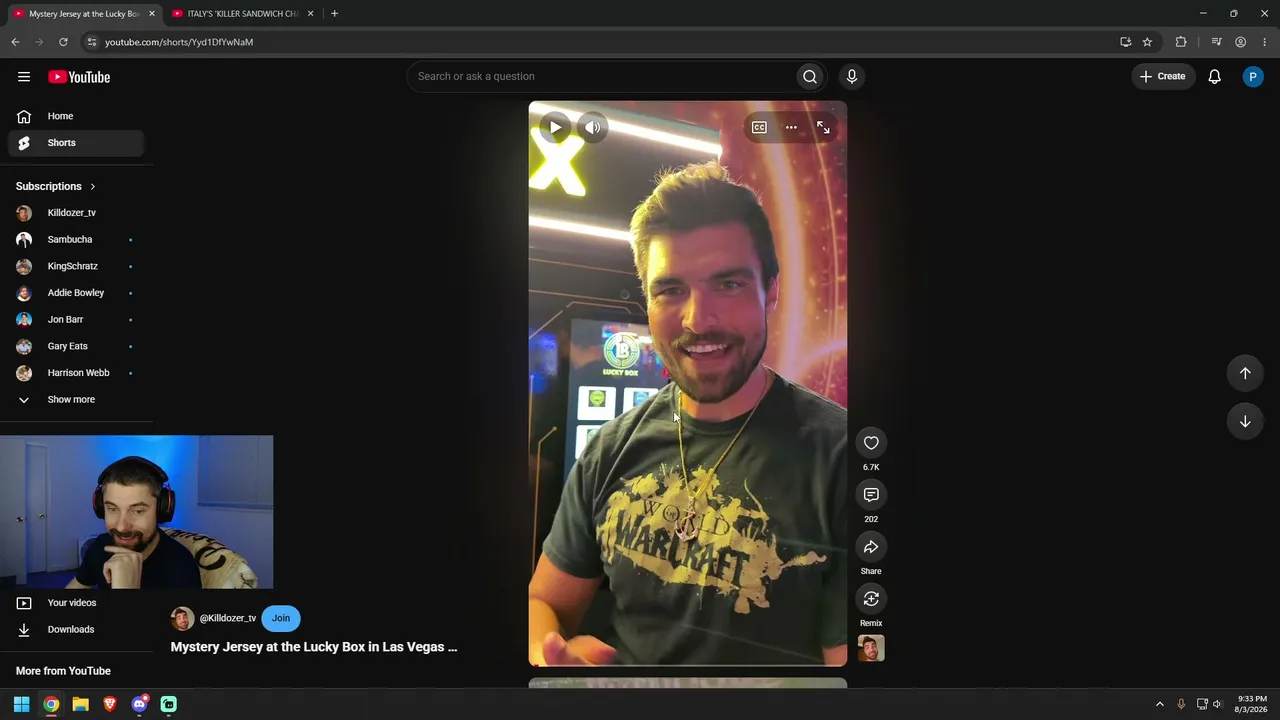Remix this Short
Screen dimensions: 1280x720
871,599
